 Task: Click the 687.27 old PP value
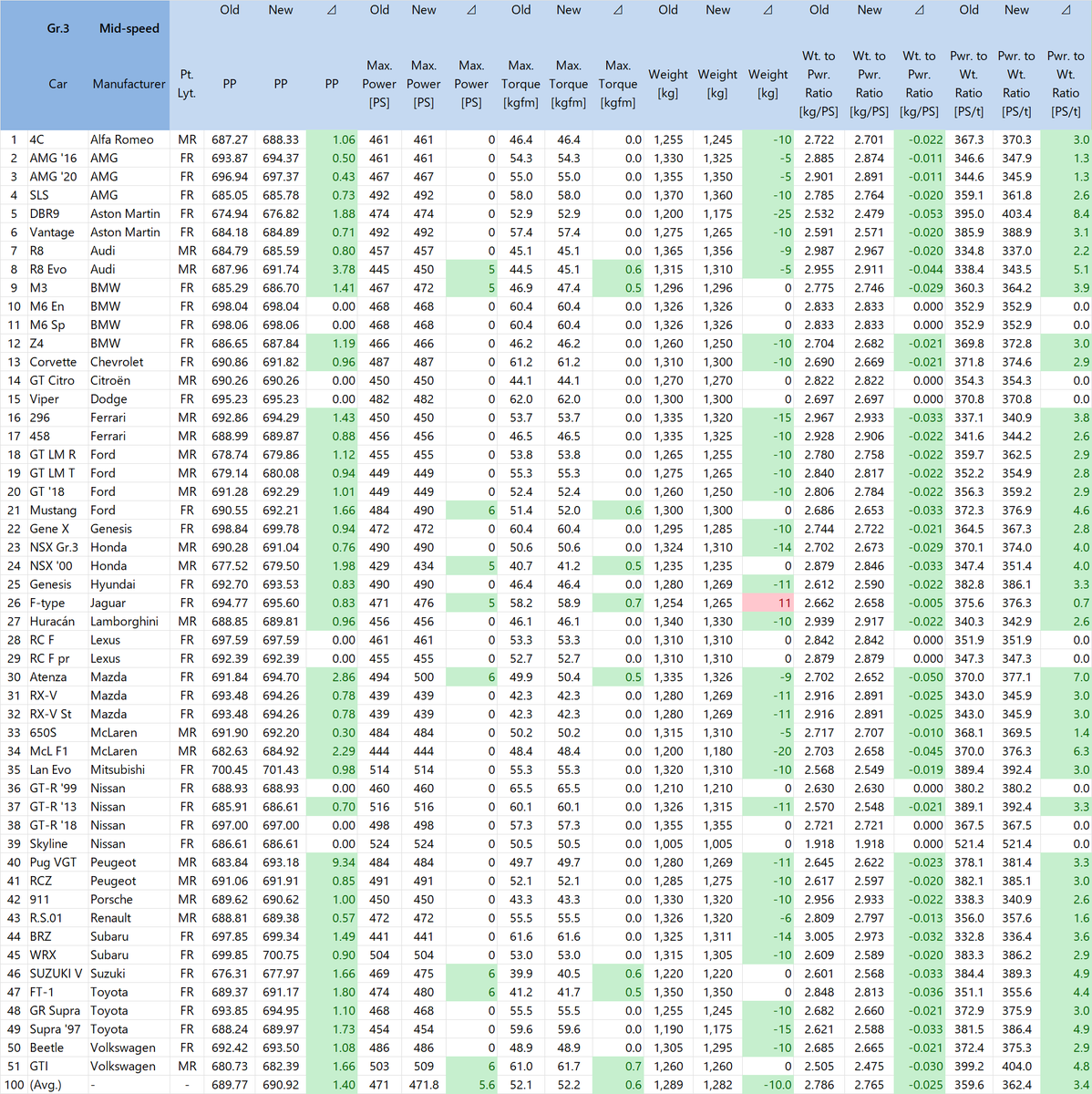[230, 139]
